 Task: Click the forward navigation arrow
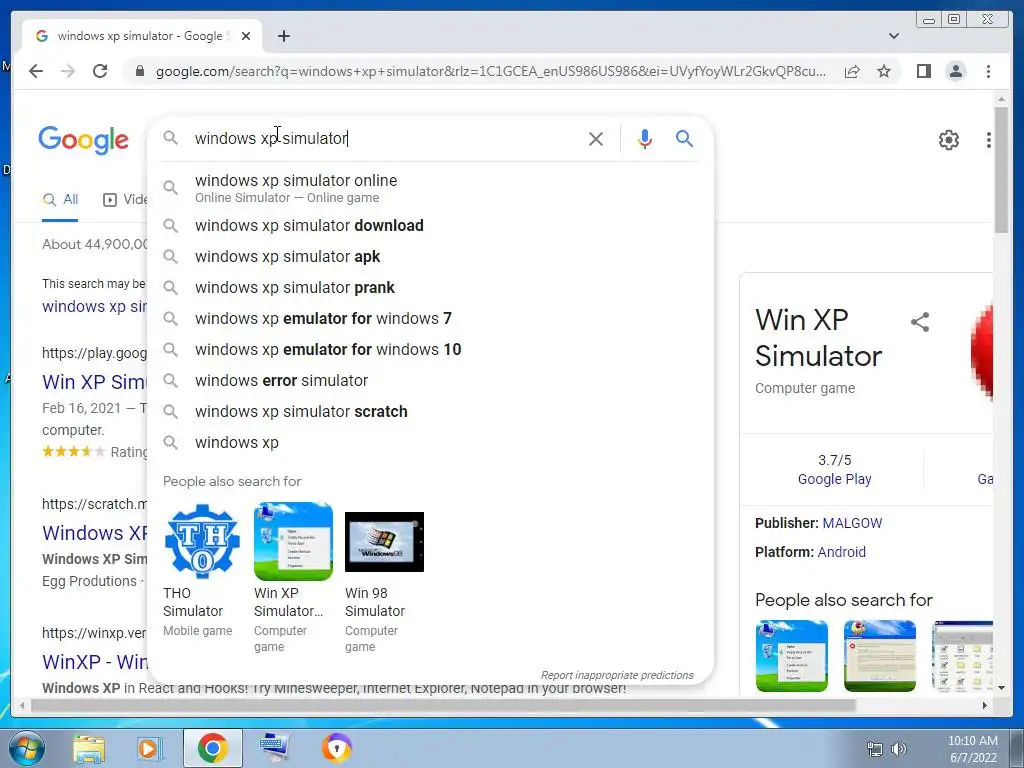(68, 71)
